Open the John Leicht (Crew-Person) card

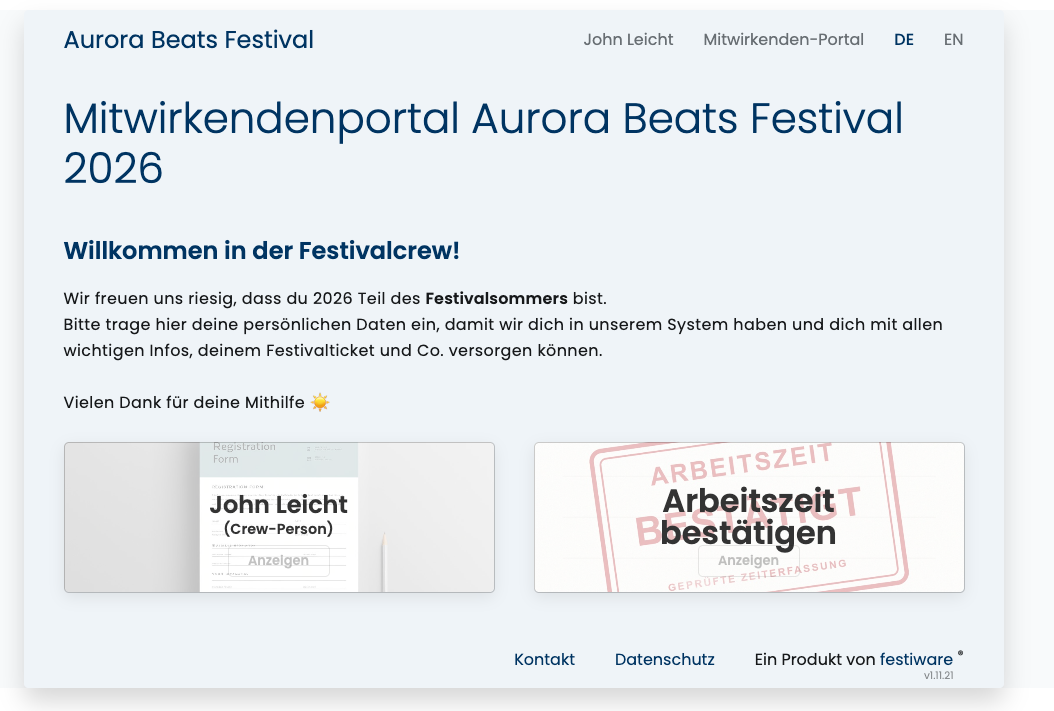(x=279, y=517)
